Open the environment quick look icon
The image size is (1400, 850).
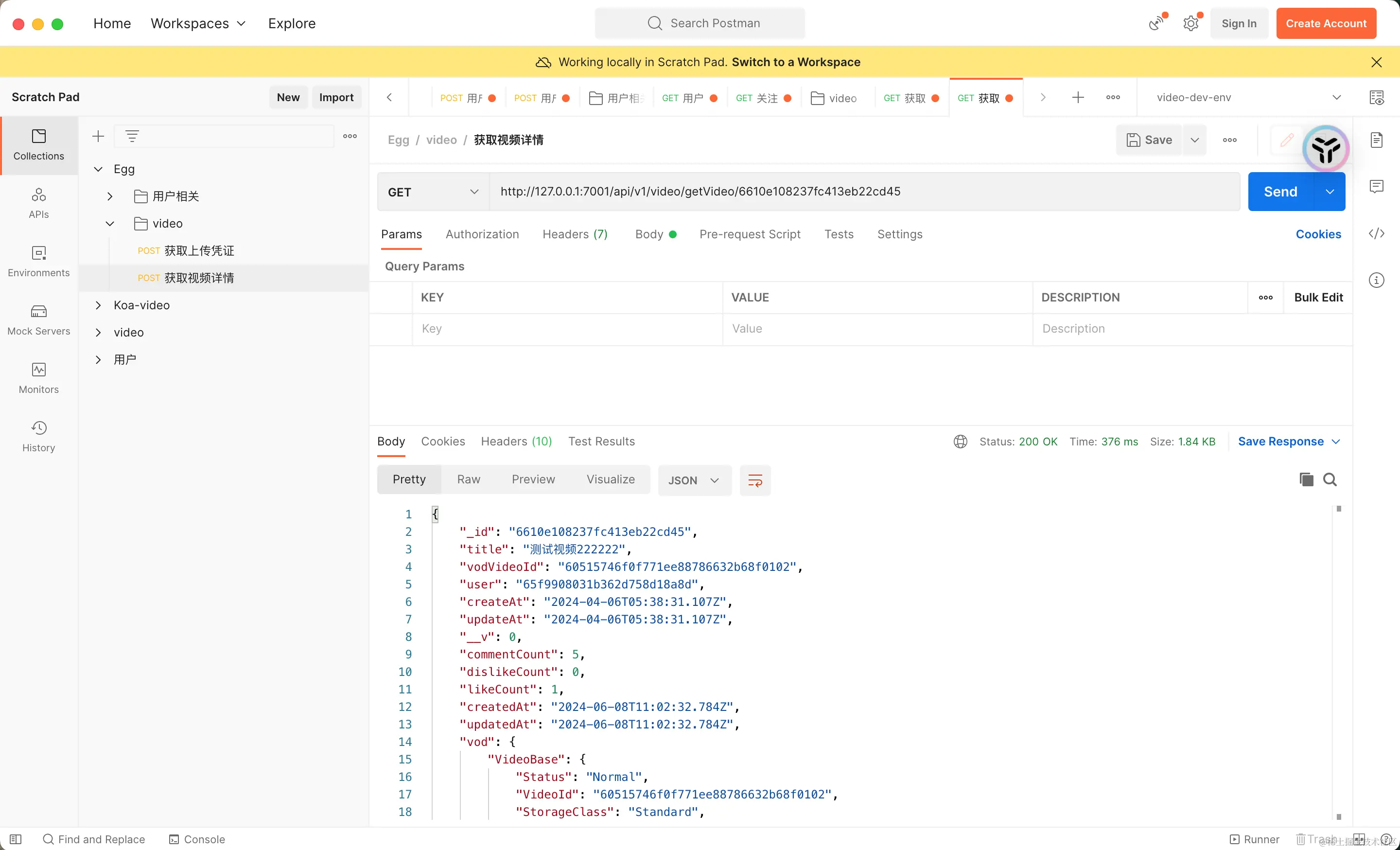point(1376,97)
